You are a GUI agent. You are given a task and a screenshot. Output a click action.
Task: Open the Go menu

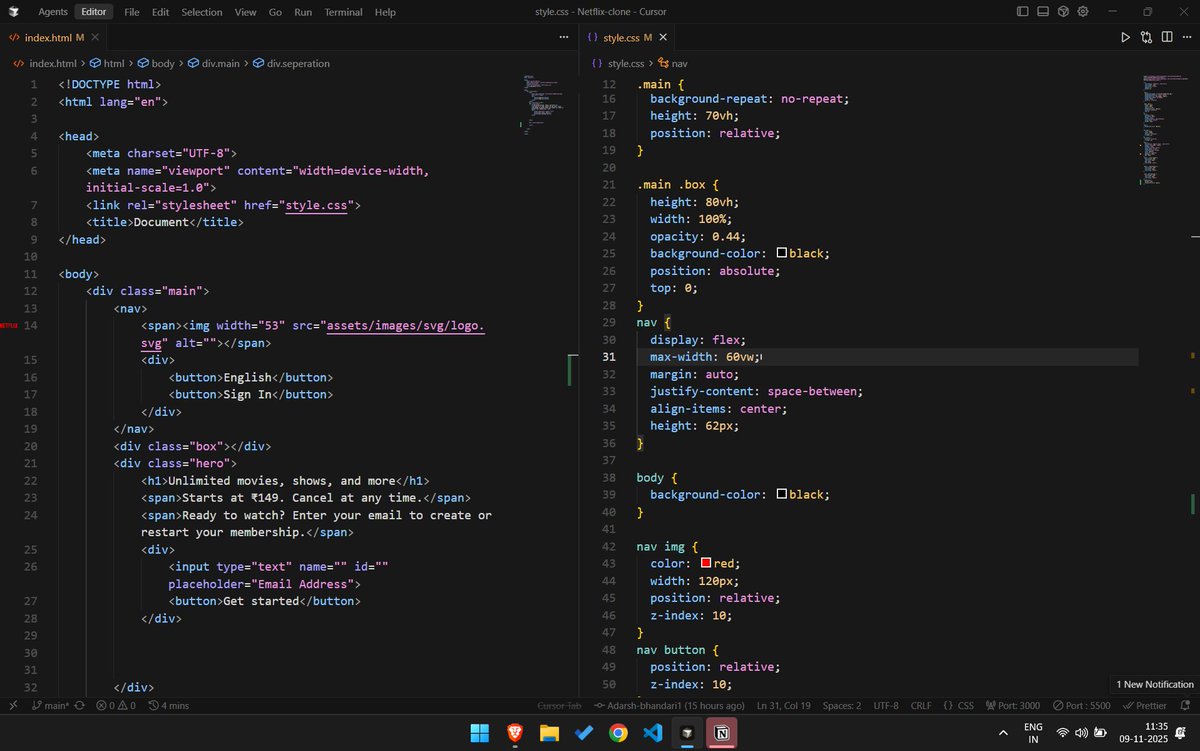coord(275,12)
